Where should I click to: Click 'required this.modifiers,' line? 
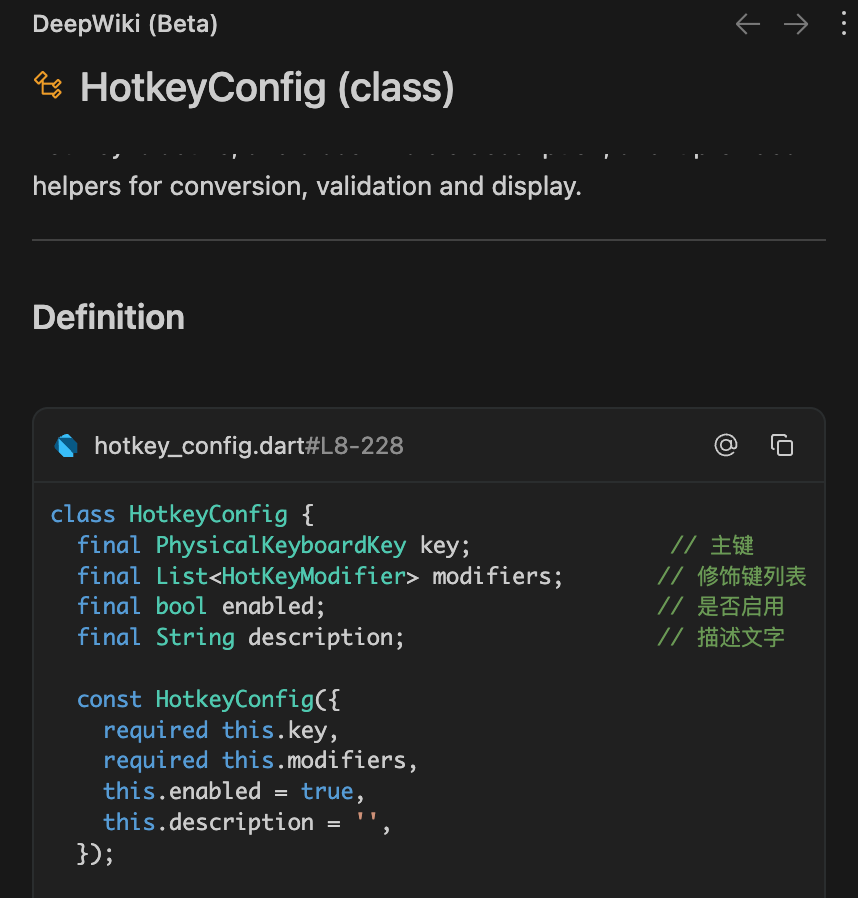coord(260,761)
